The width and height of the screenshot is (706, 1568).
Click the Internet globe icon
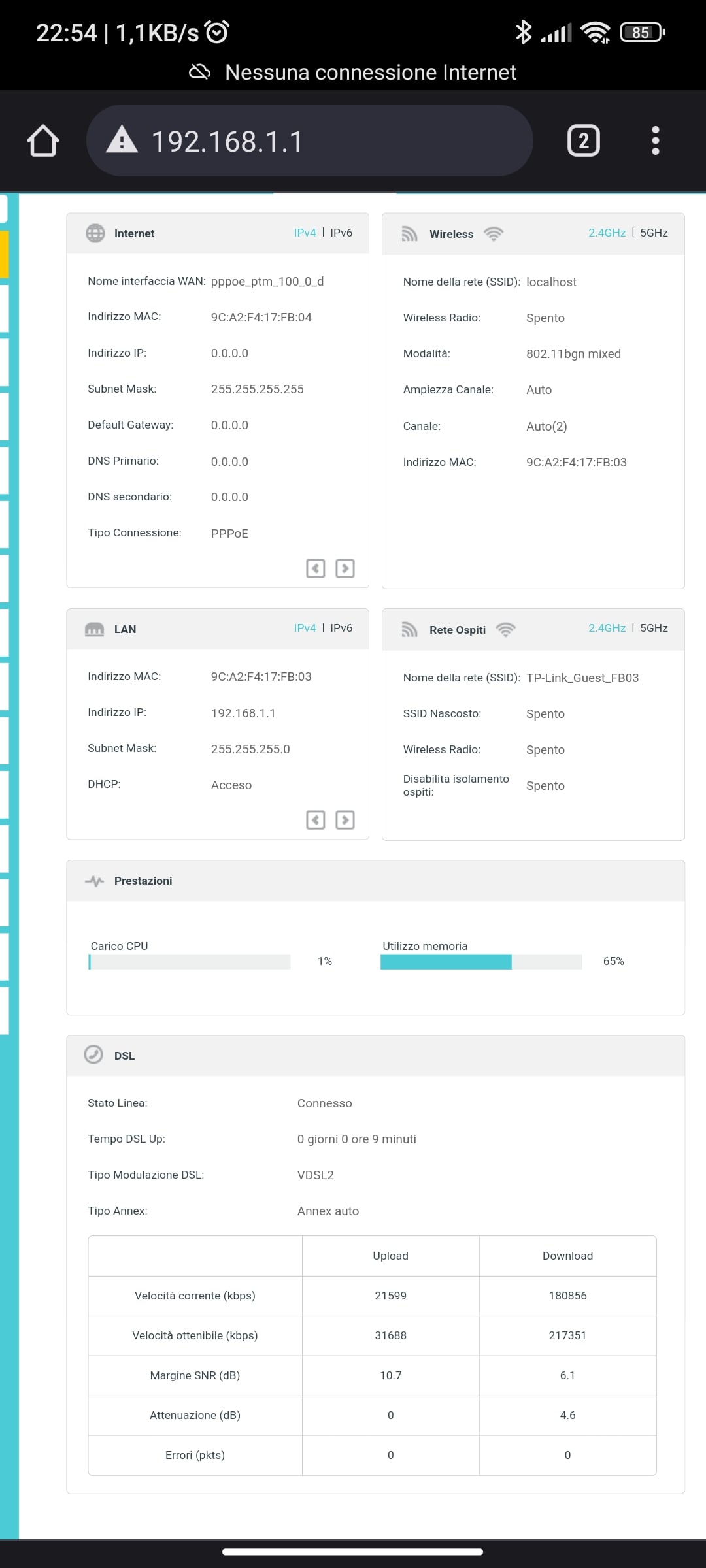pos(95,233)
